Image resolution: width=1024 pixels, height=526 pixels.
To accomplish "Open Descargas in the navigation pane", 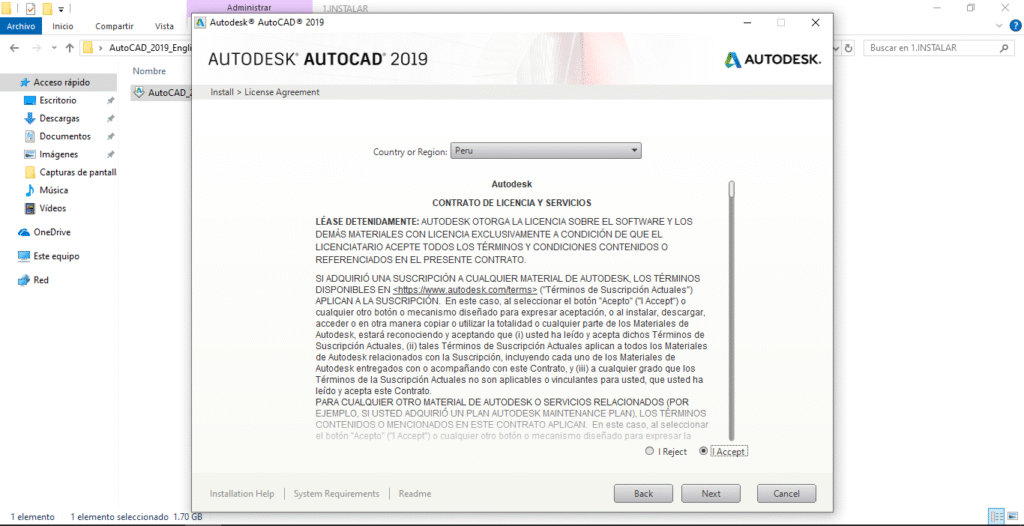I will coord(59,118).
